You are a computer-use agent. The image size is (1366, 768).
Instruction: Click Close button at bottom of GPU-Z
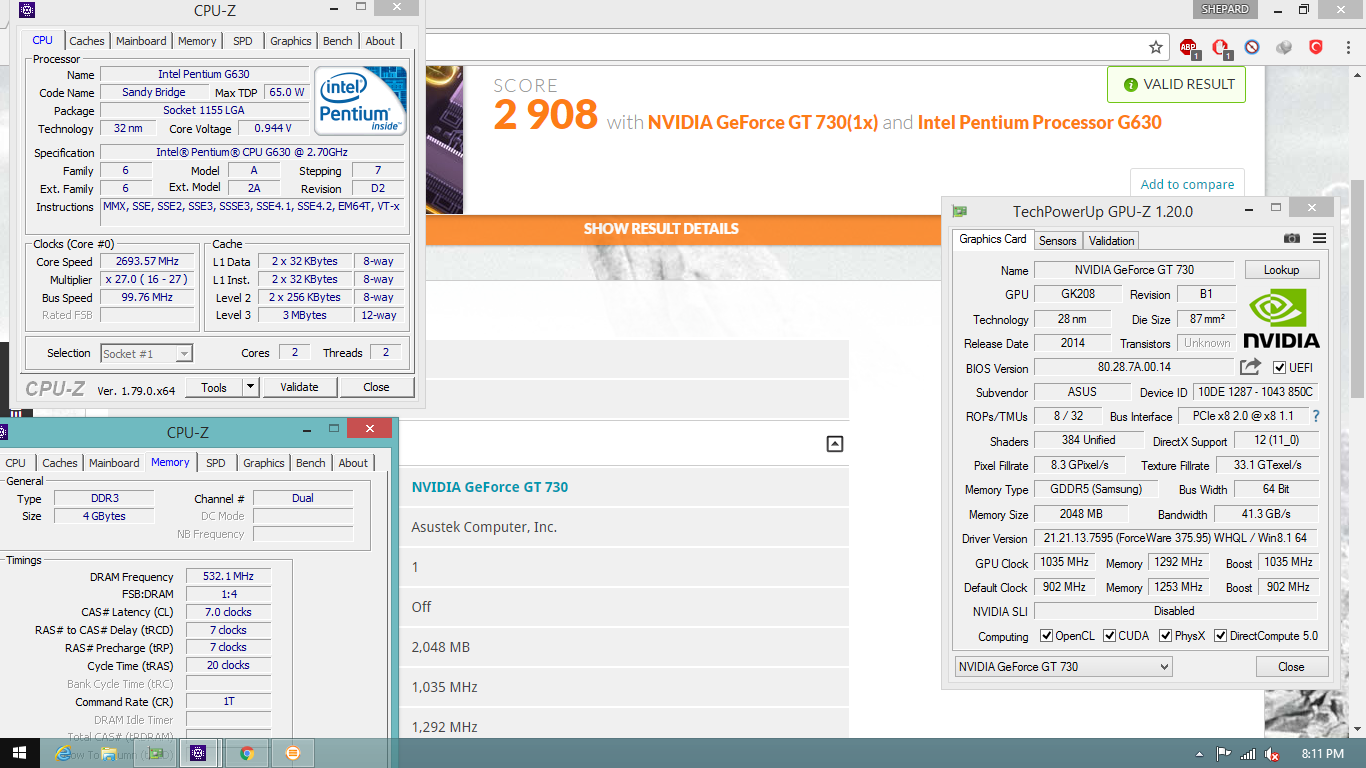1291,667
